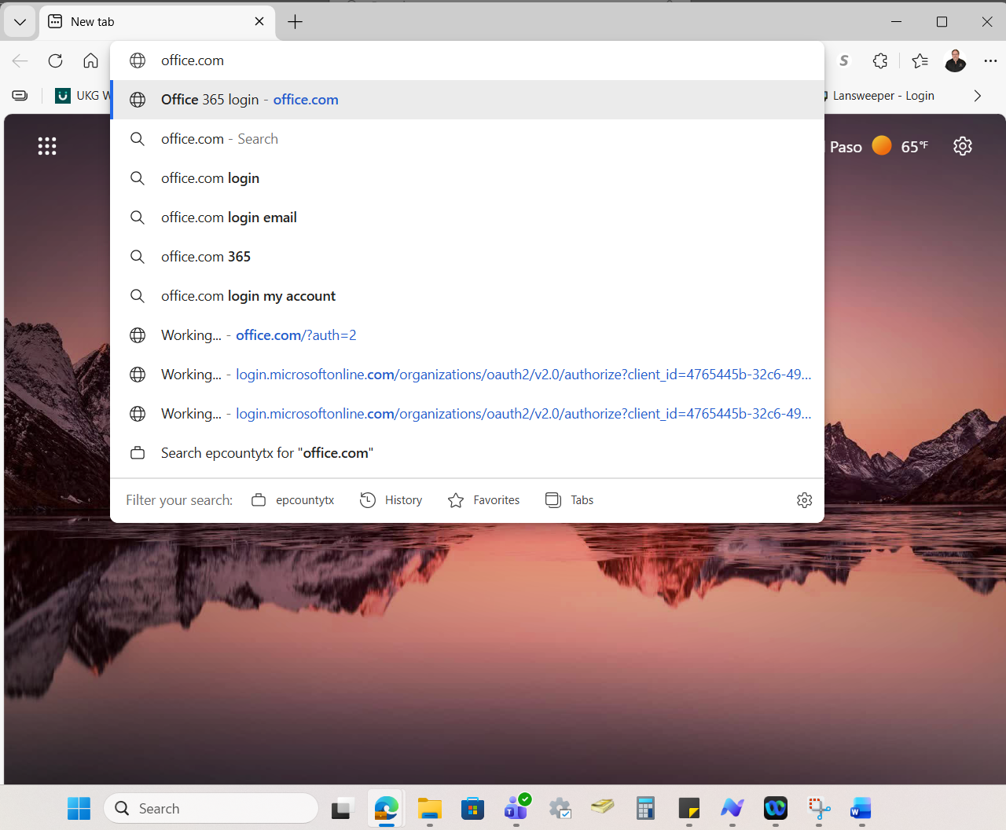The height and width of the screenshot is (830, 1006).
Task: Open Microsoft Word from taskbar
Action: (x=860, y=808)
